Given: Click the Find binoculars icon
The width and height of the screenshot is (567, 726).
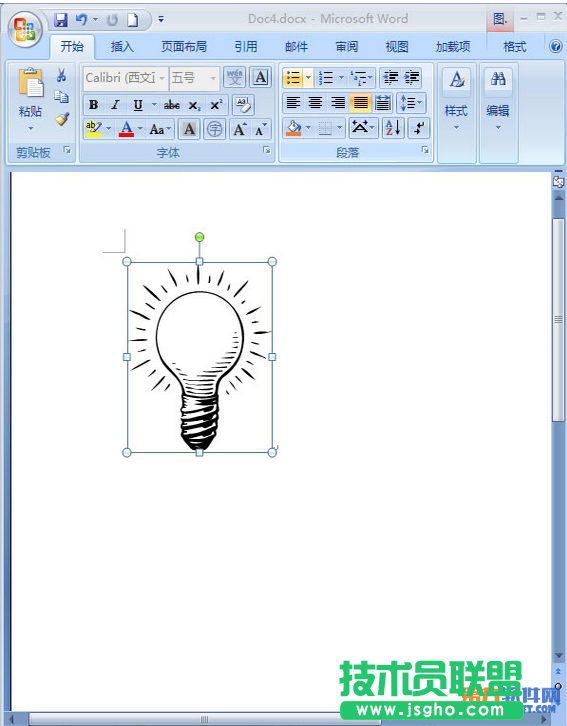Looking at the screenshot, I should (498, 79).
